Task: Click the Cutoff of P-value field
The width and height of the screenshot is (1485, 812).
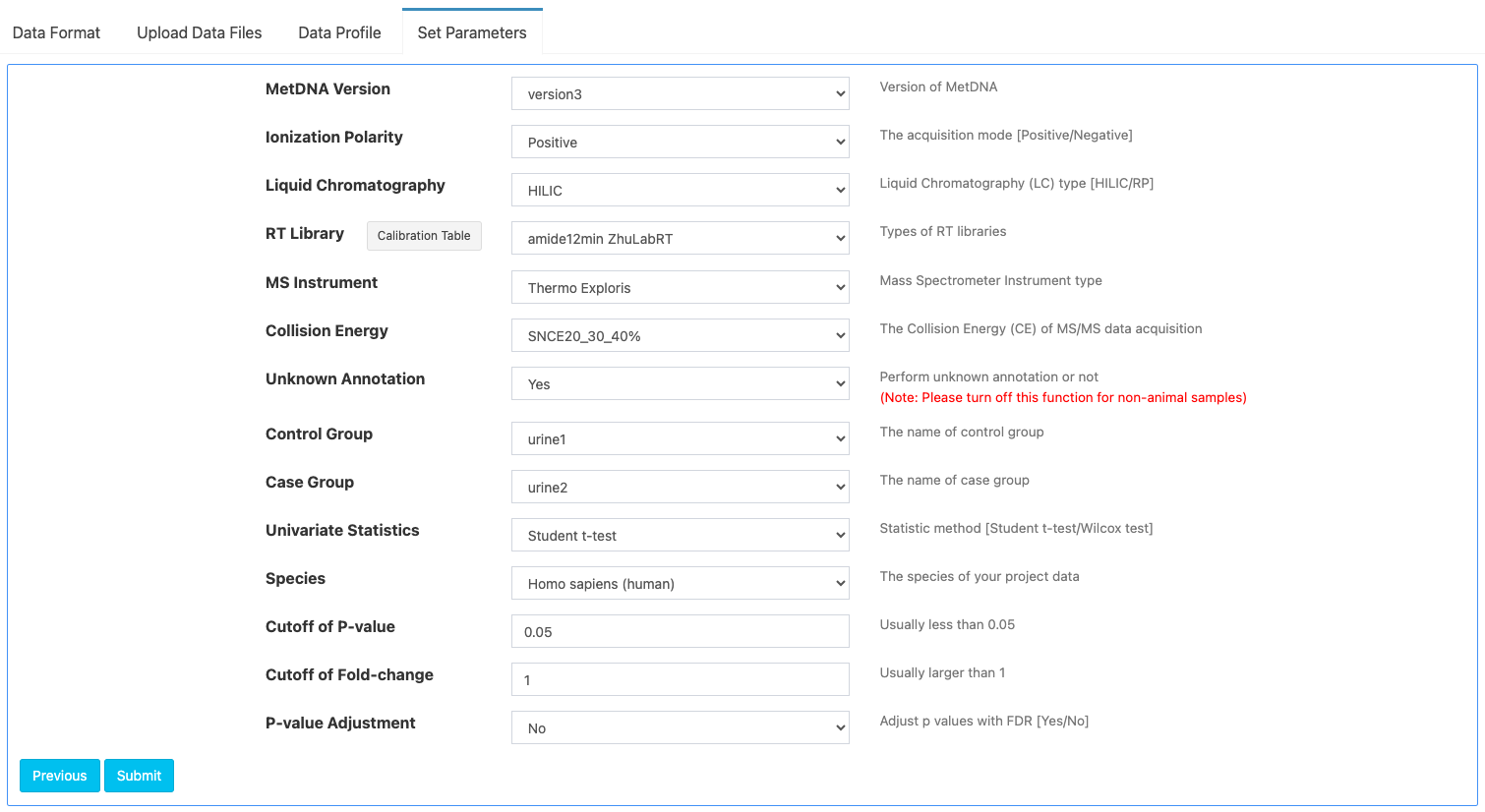Action: click(x=680, y=632)
